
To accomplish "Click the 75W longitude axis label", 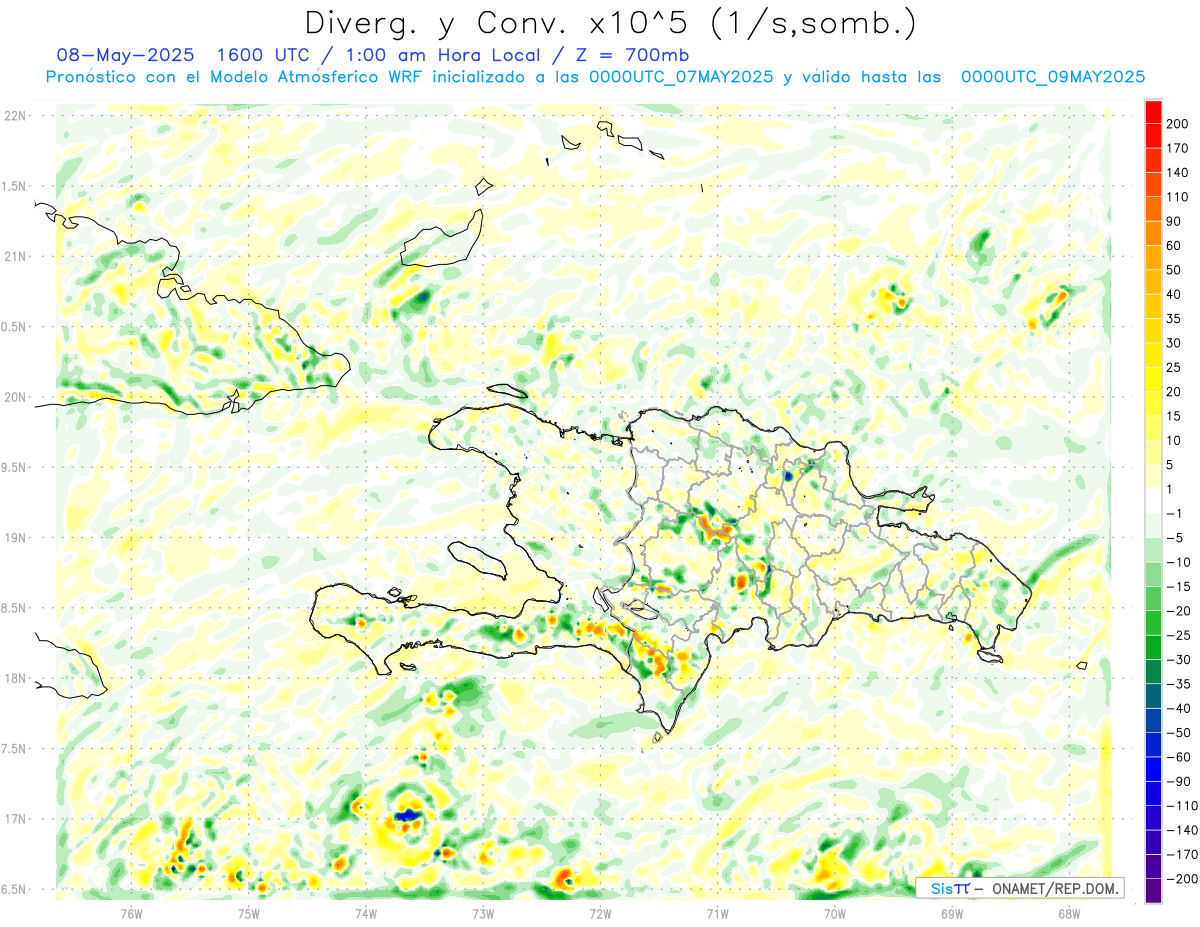I will tap(248, 912).
